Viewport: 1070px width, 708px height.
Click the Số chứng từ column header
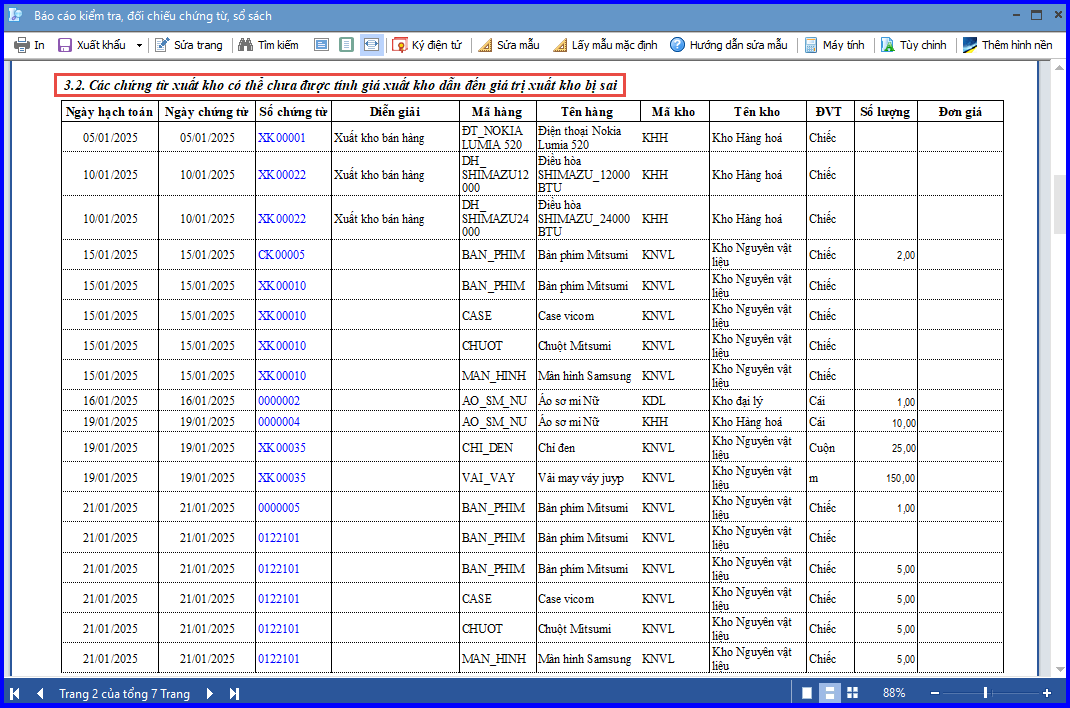point(293,112)
